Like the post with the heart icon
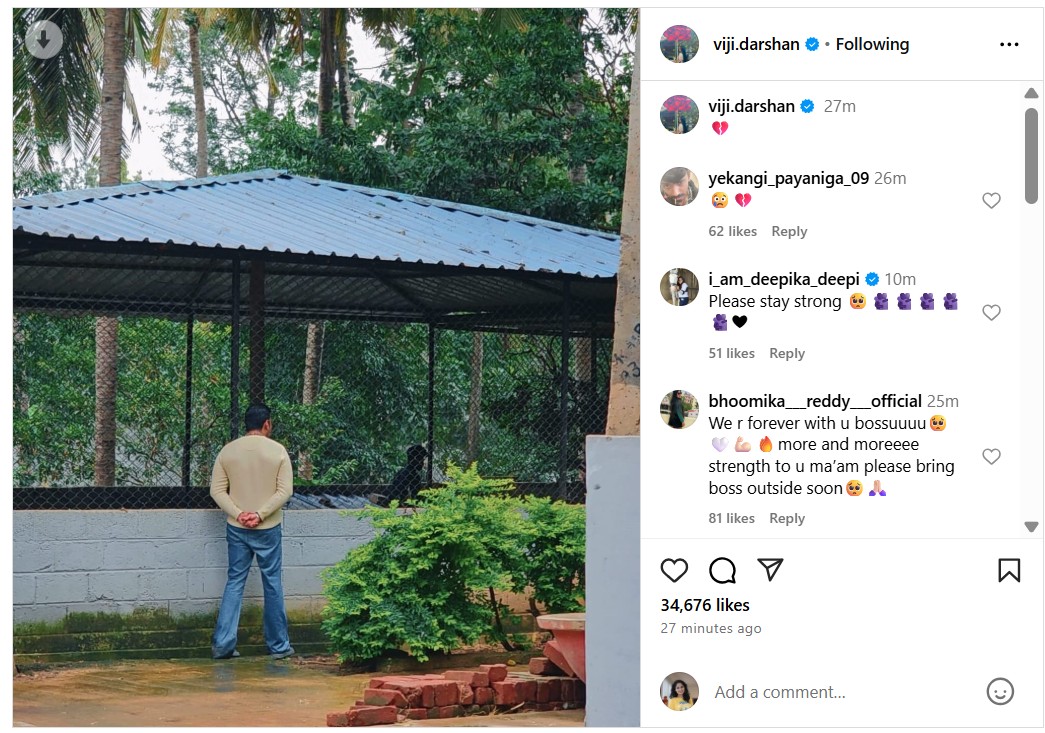The width and height of the screenshot is (1045, 733). point(674,570)
